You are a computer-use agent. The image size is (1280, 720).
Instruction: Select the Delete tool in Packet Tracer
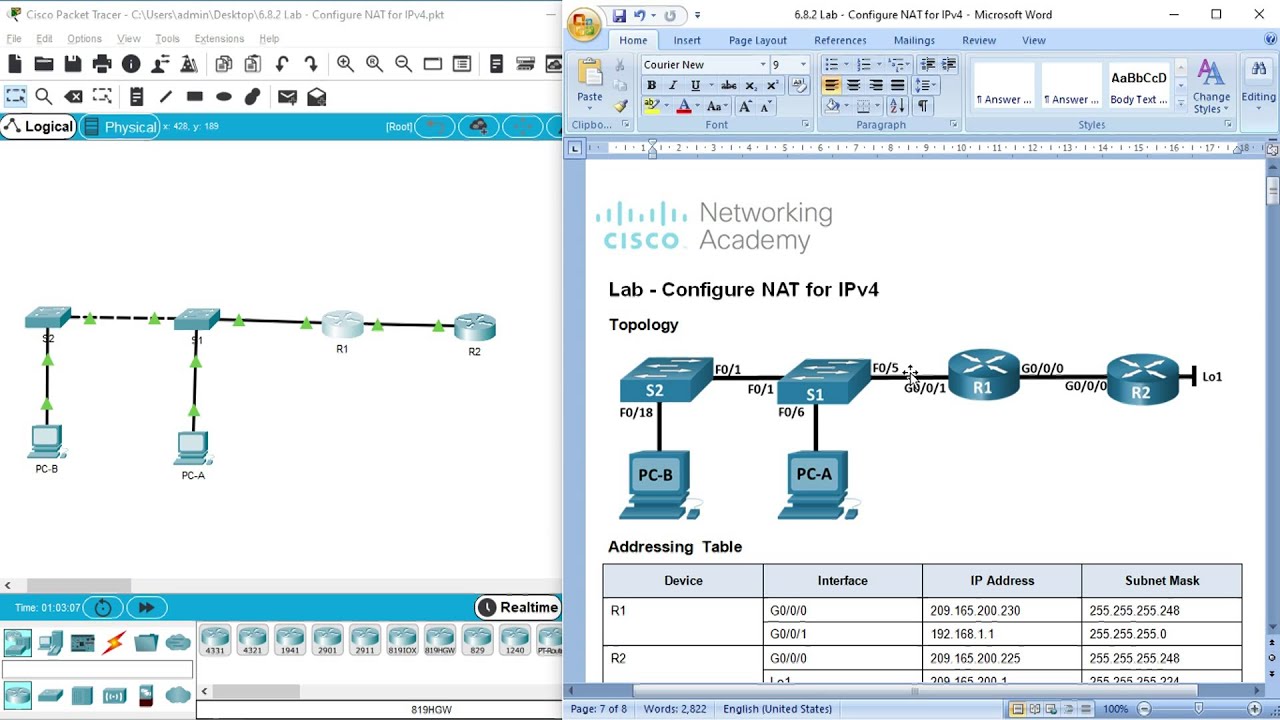coord(73,97)
